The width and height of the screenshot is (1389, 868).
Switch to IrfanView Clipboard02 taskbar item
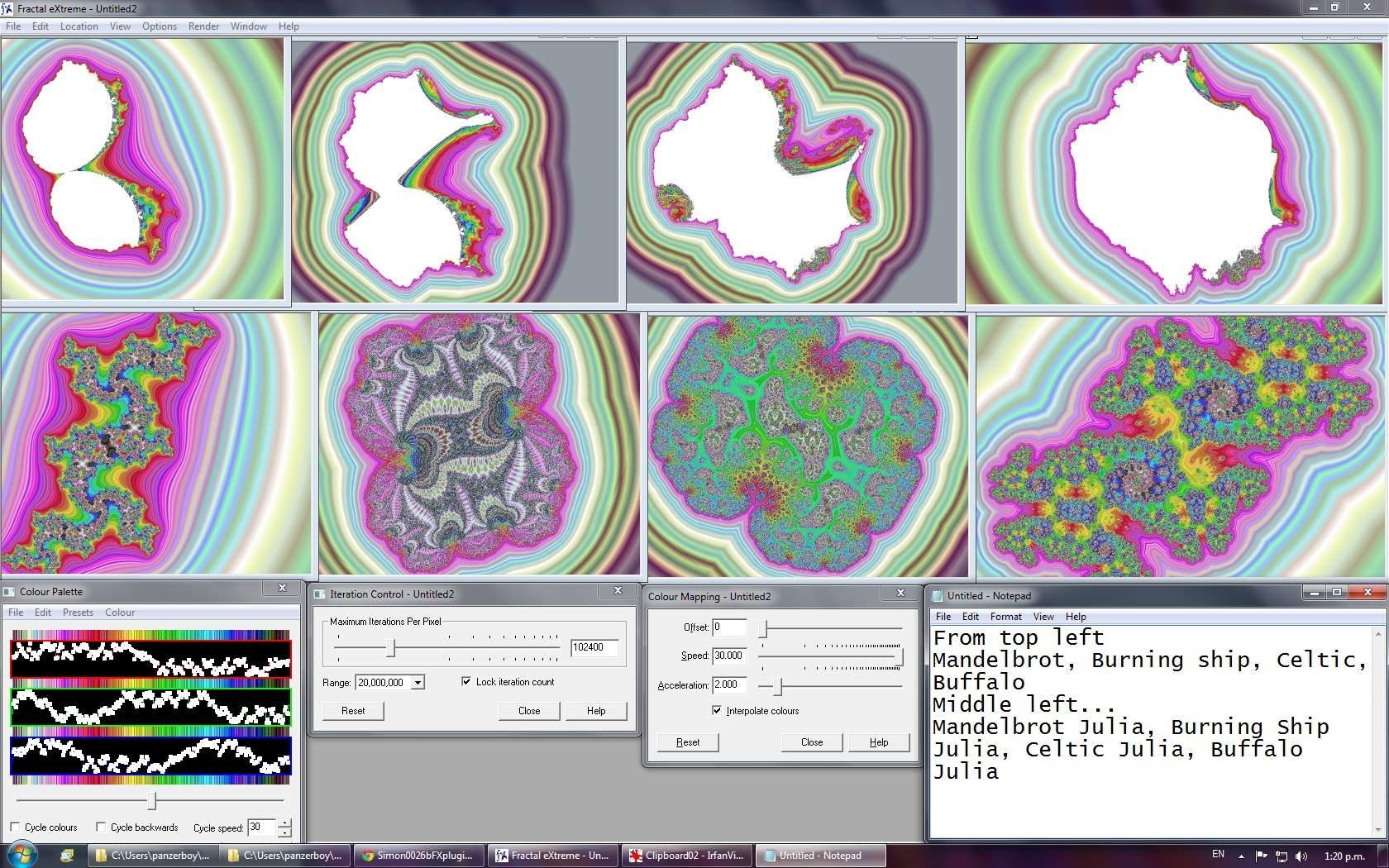click(686, 856)
